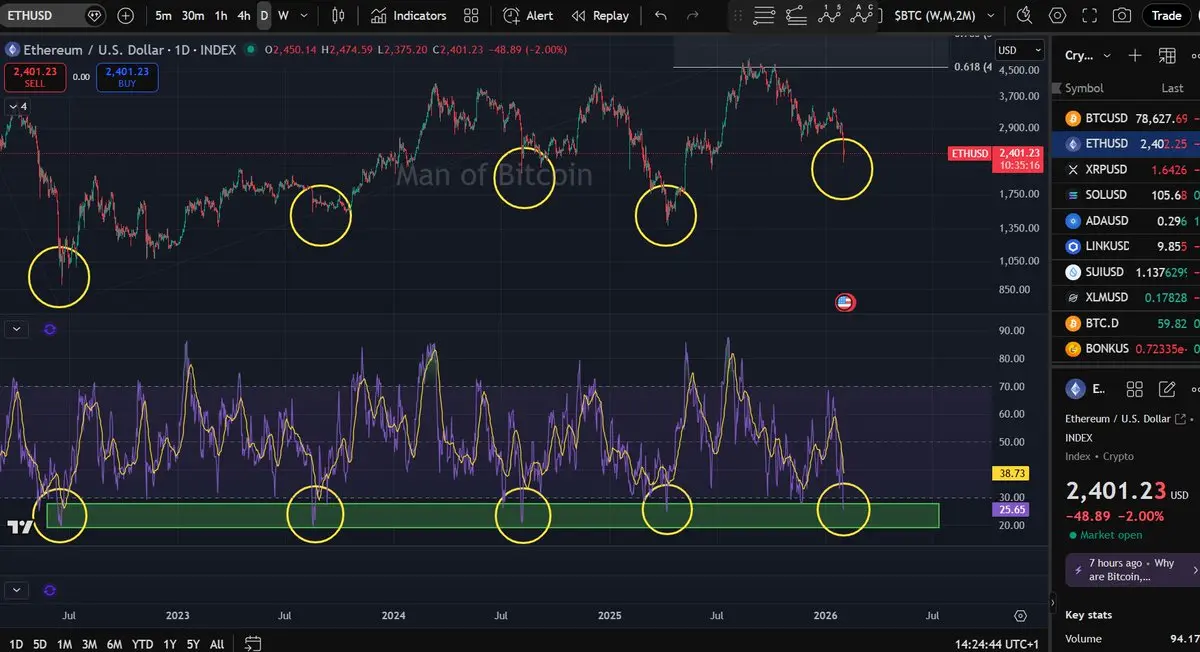
Task: Click the quick search icon
Action: coord(1024,16)
